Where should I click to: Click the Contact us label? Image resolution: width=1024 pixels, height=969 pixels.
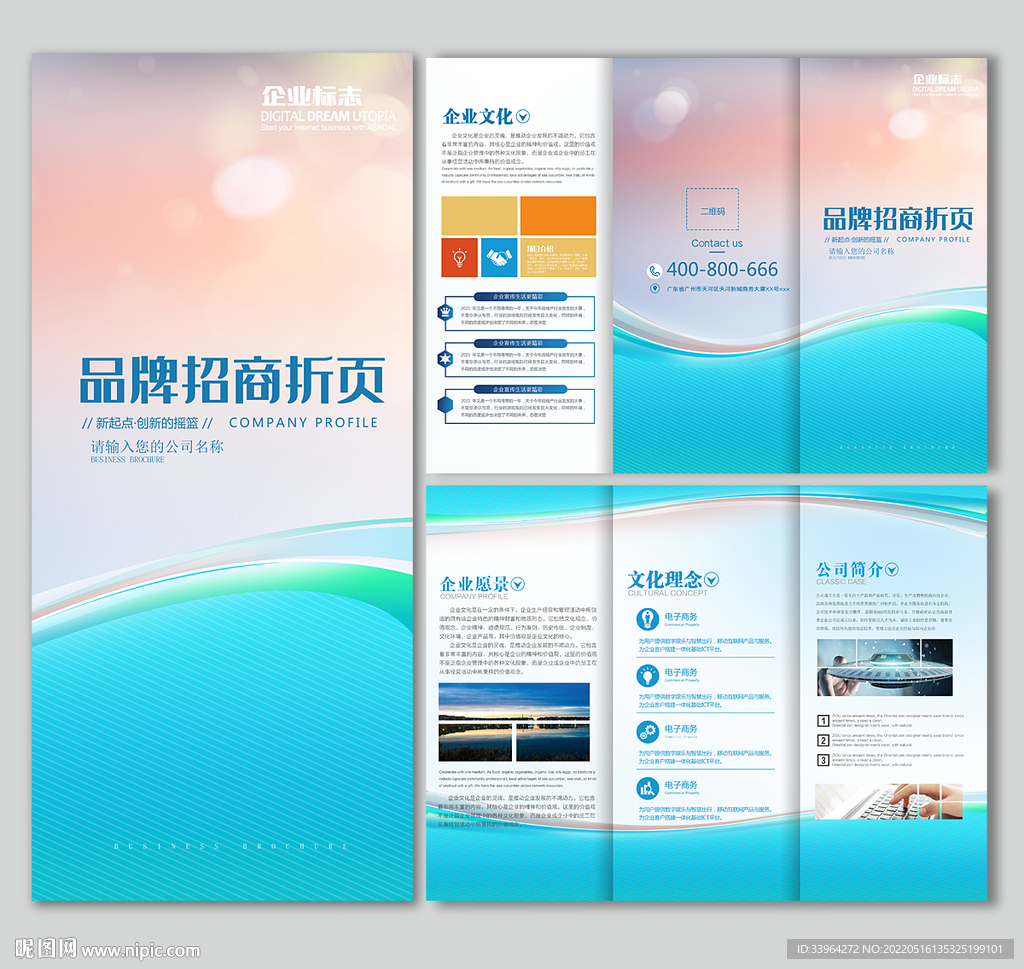click(x=717, y=243)
